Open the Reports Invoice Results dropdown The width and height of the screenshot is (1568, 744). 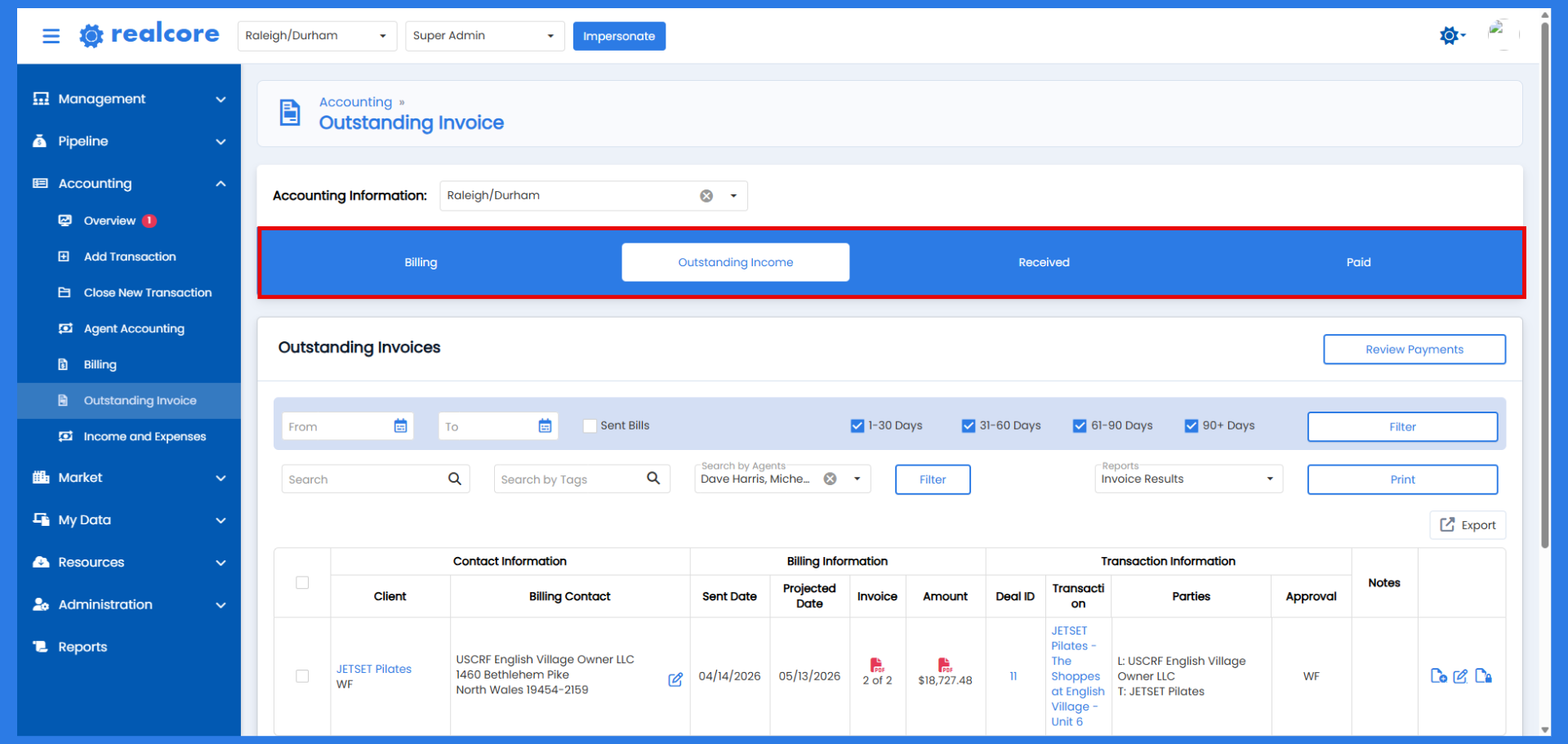point(1188,479)
